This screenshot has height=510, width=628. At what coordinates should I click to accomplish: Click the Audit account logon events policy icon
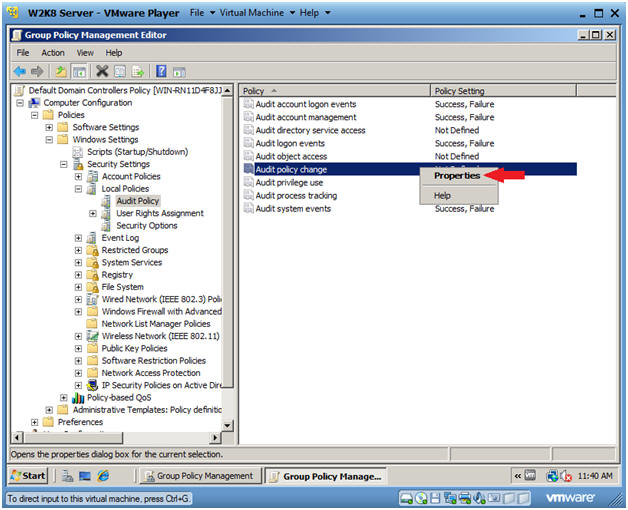(249, 104)
